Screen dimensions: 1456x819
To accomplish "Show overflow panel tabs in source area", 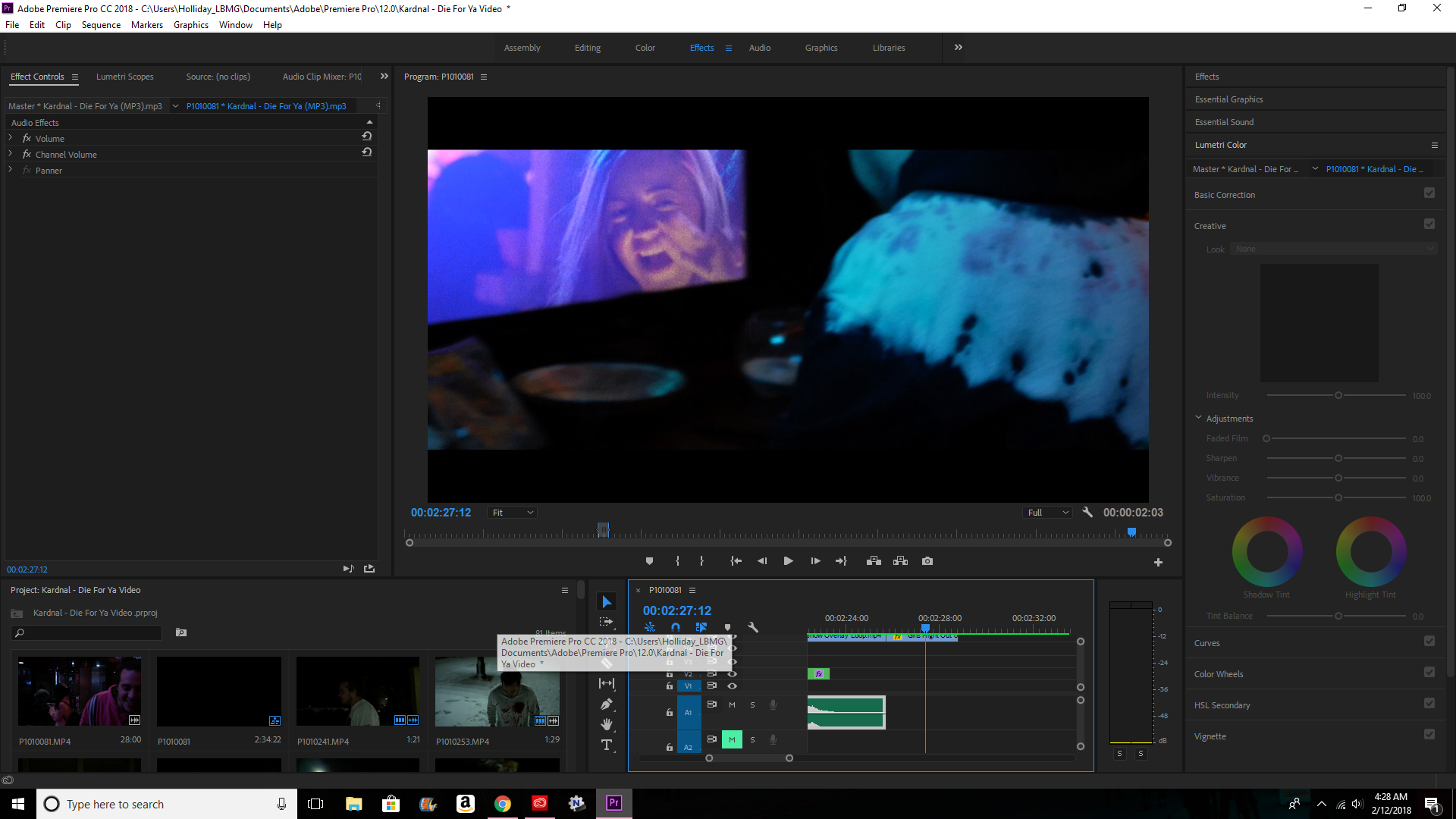I will coord(384,77).
